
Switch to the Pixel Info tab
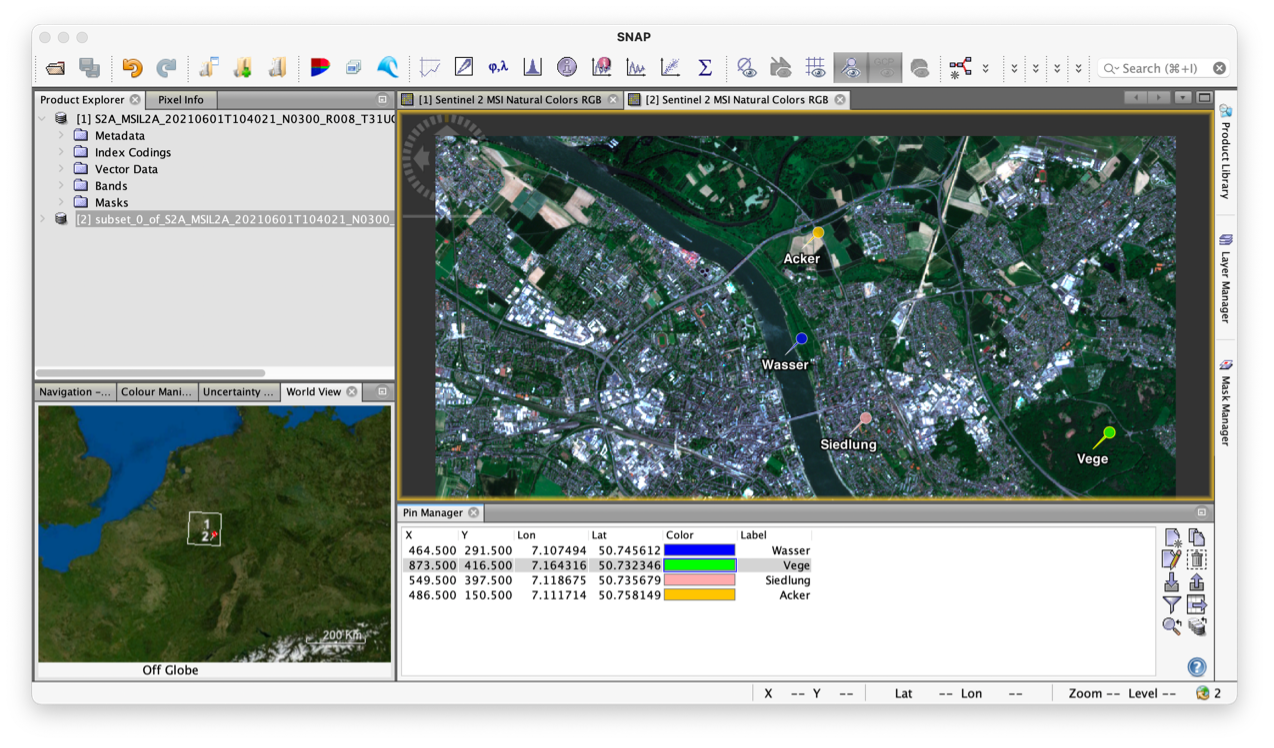click(180, 99)
